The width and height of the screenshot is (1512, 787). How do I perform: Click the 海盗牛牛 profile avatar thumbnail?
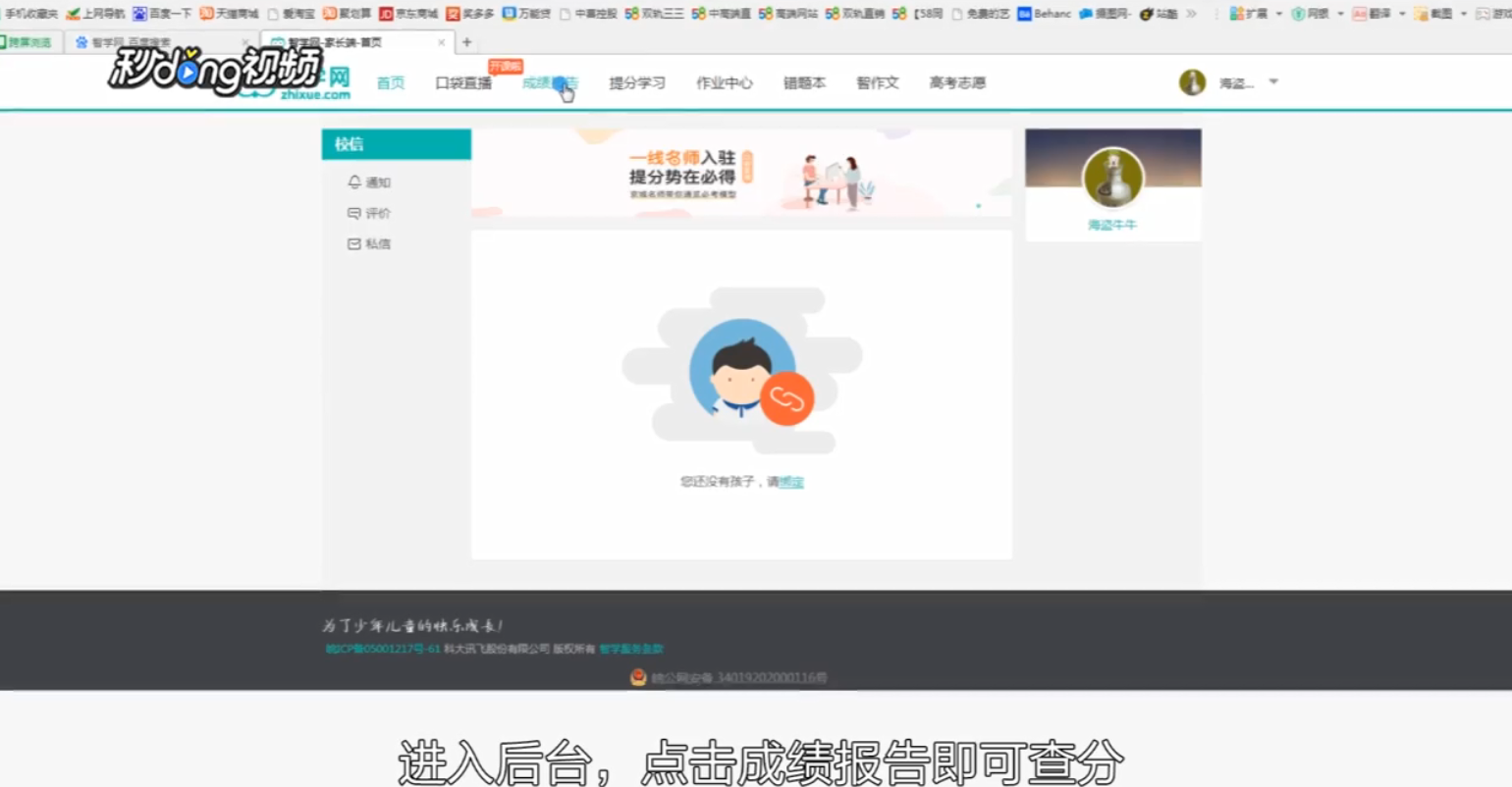(1112, 178)
